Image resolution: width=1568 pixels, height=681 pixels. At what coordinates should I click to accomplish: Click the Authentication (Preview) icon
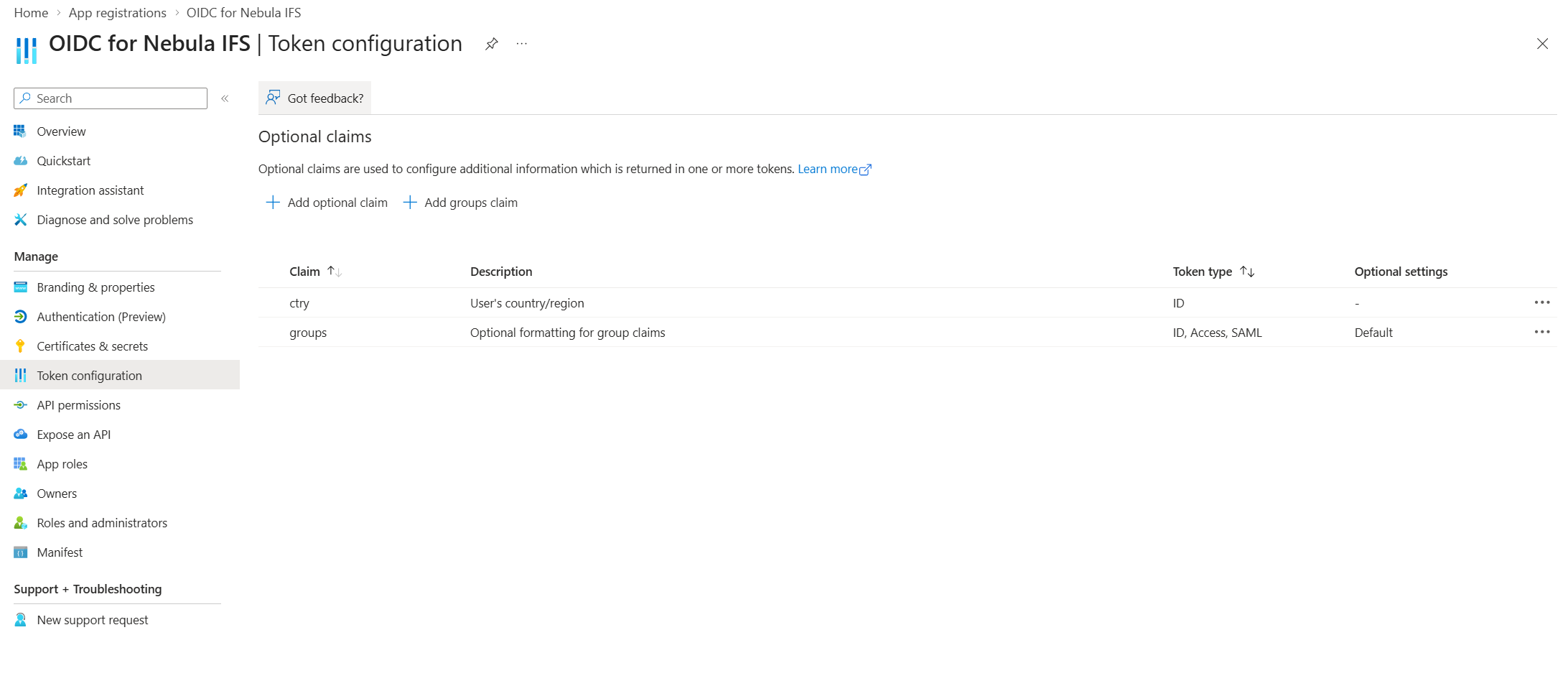pyautogui.click(x=20, y=317)
